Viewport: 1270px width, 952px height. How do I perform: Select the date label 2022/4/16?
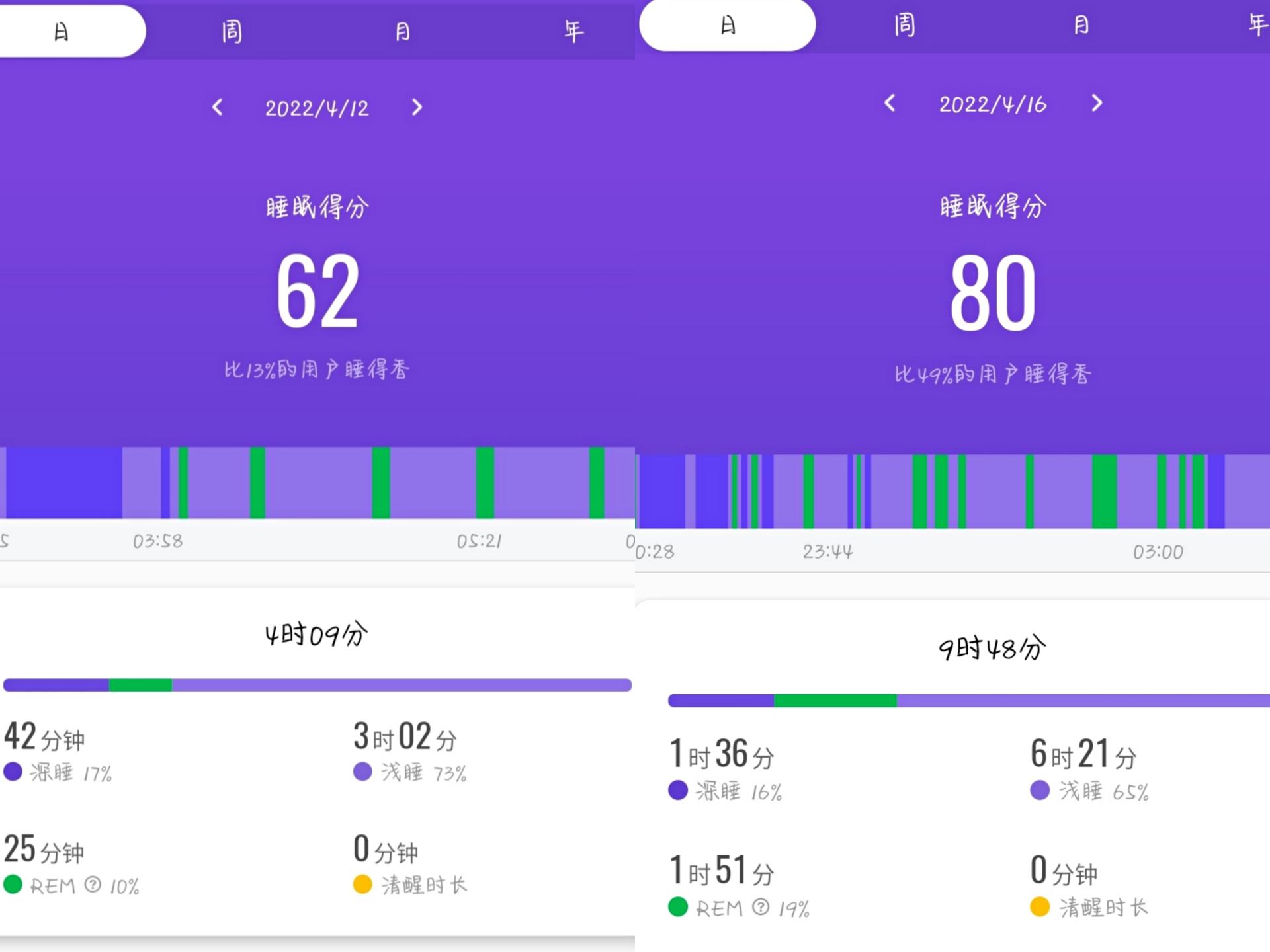tap(992, 104)
